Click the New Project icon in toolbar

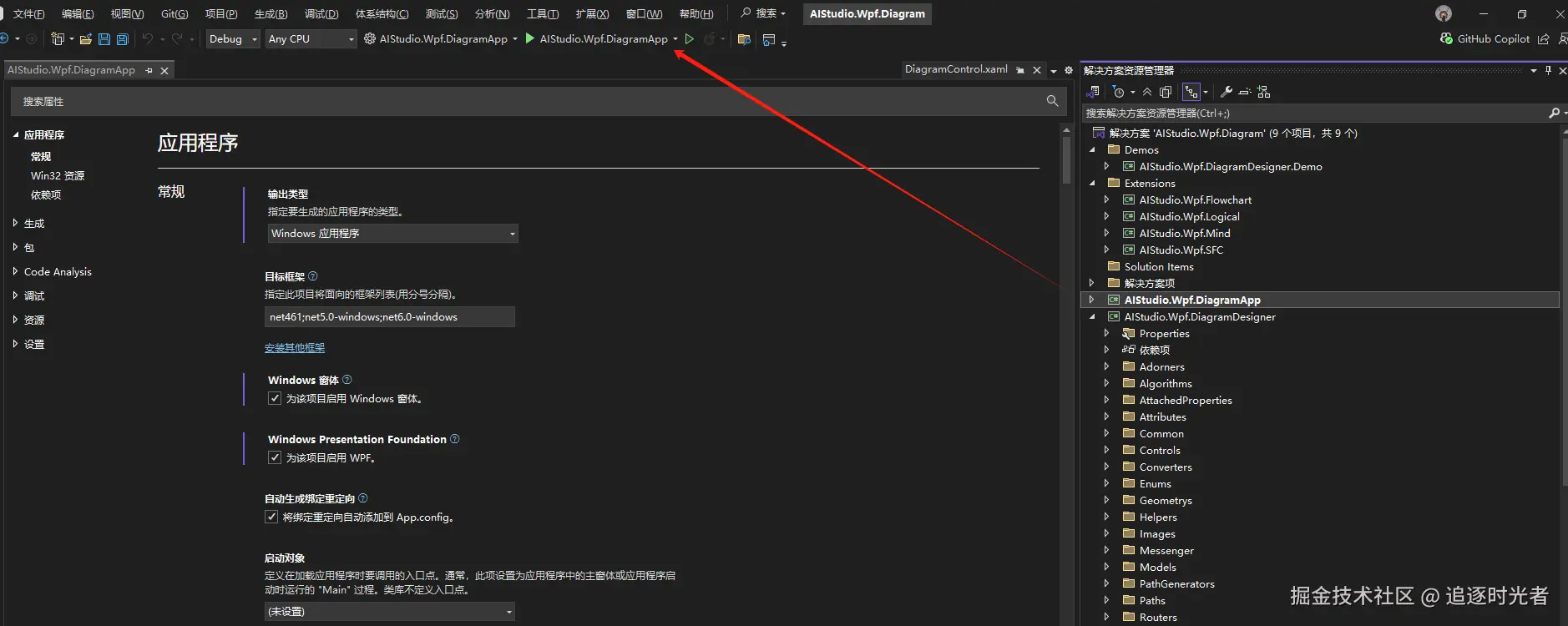(58, 39)
